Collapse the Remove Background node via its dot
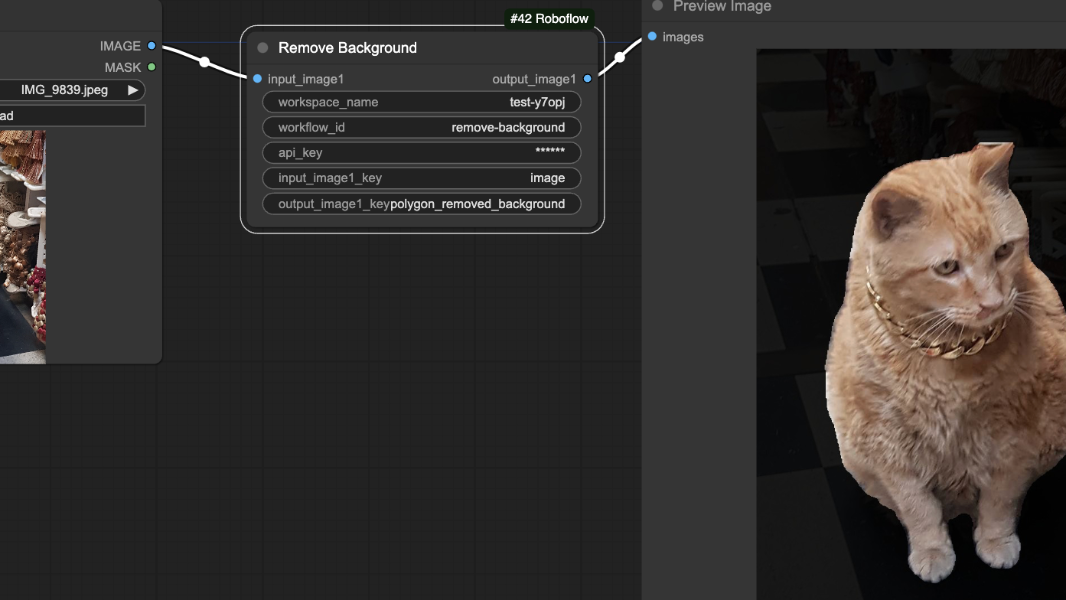Screen dimensions: 1066x600 coord(263,48)
